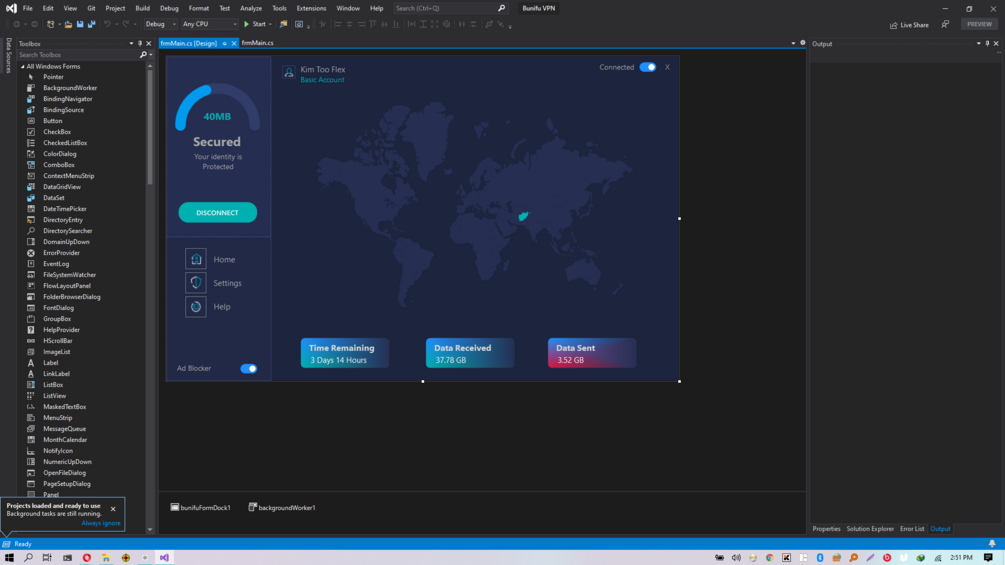Pin the Toolbox panel with auto-hide pin
Viewport: 1005px width, 565px height.
point(140,44)
